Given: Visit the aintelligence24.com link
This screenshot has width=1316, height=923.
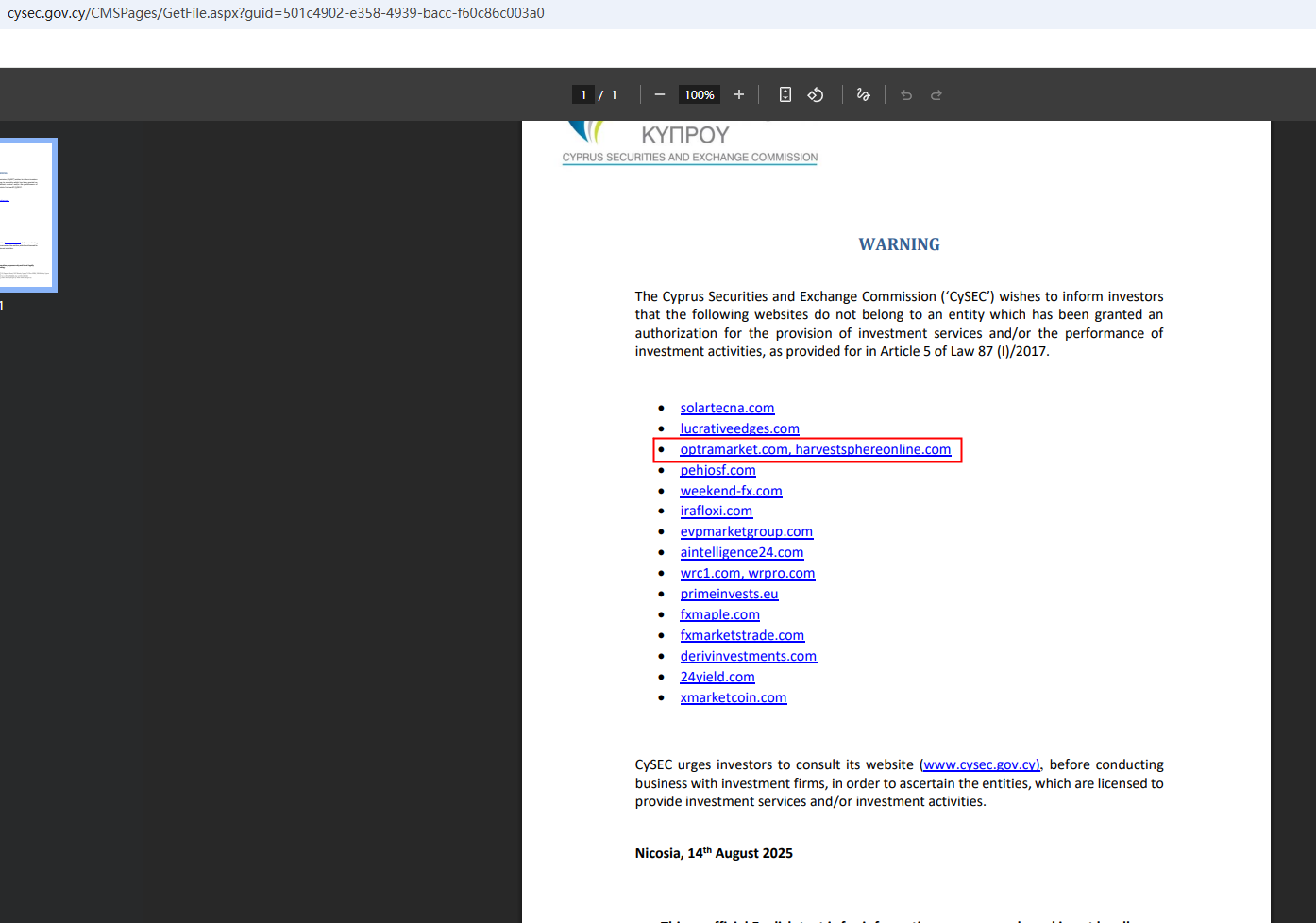Looking at the screenshot, I should coord(742,552).
